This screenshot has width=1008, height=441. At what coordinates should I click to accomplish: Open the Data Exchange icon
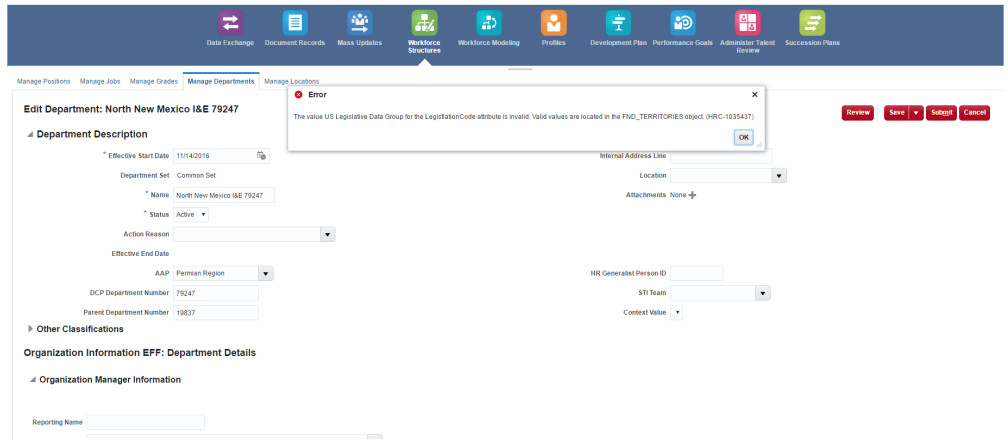click(x=230, y=23)
